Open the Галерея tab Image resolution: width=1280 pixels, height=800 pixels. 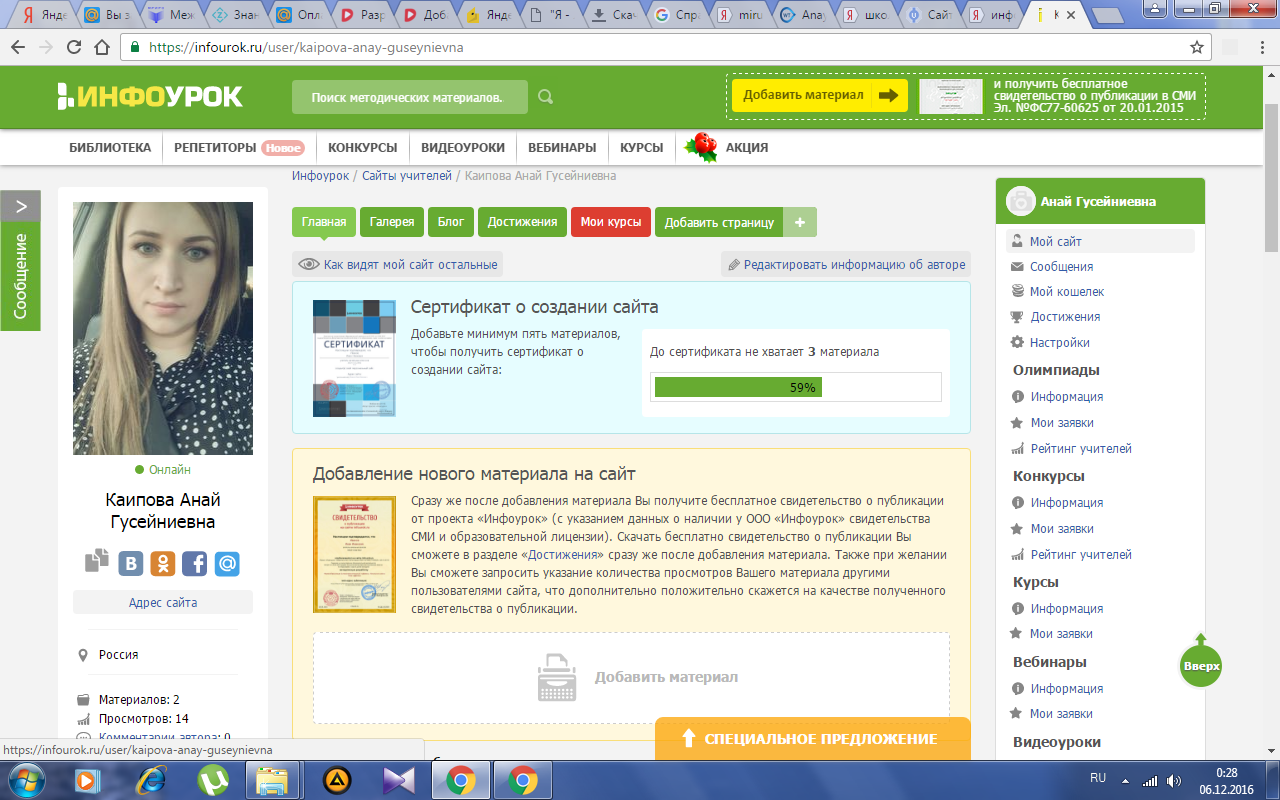392,222
